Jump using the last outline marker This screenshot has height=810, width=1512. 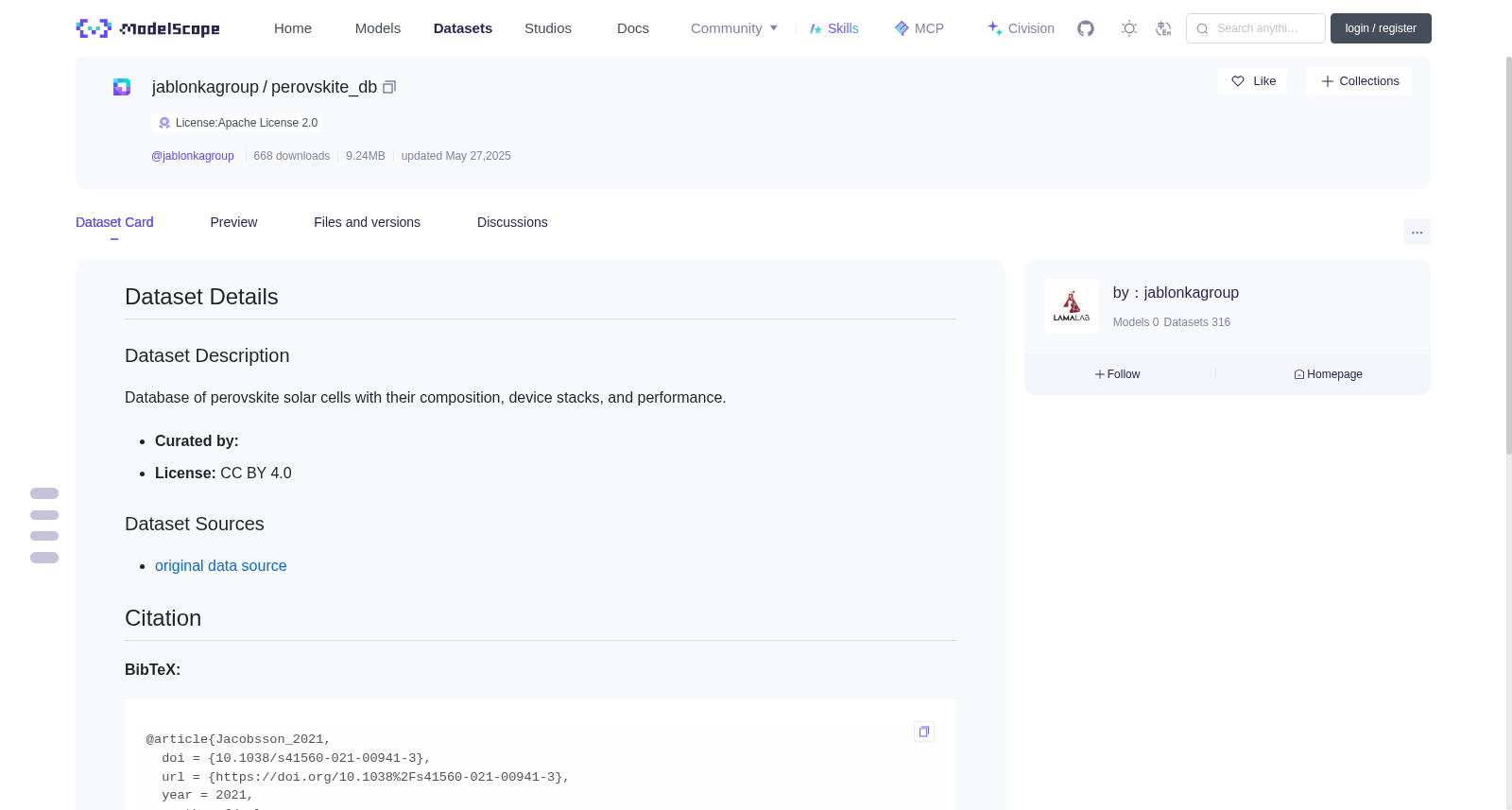pos(44,558)
